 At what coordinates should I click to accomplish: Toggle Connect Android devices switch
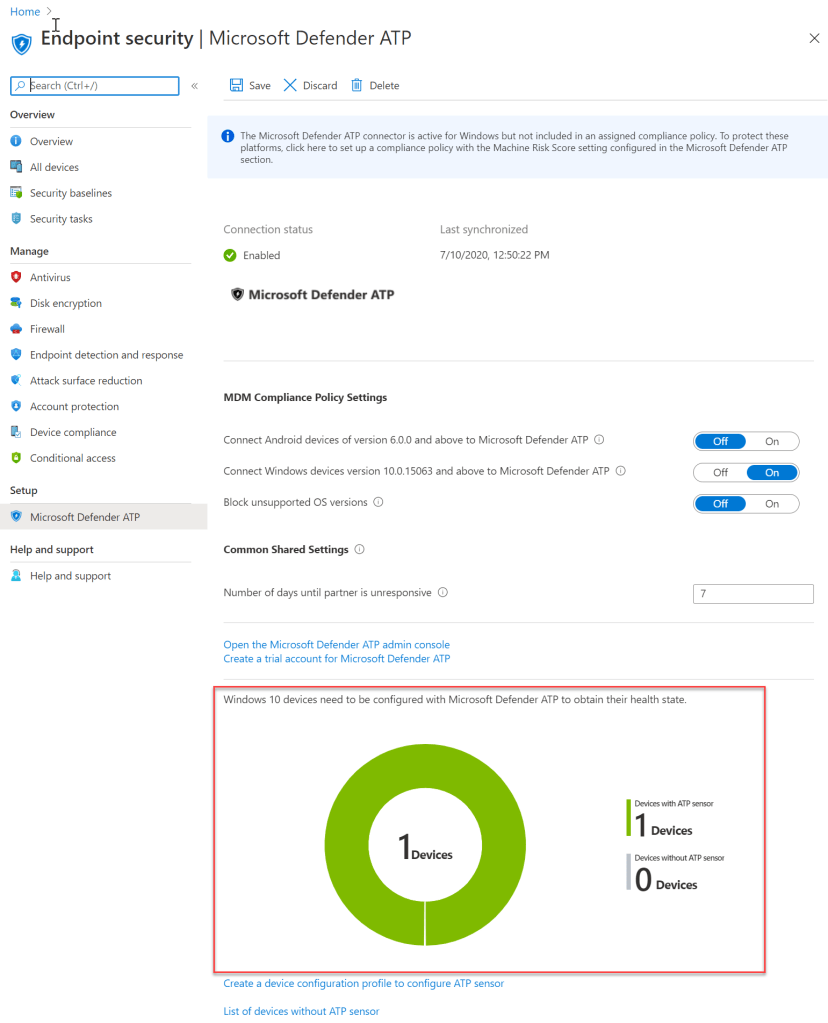coord(746,441)
